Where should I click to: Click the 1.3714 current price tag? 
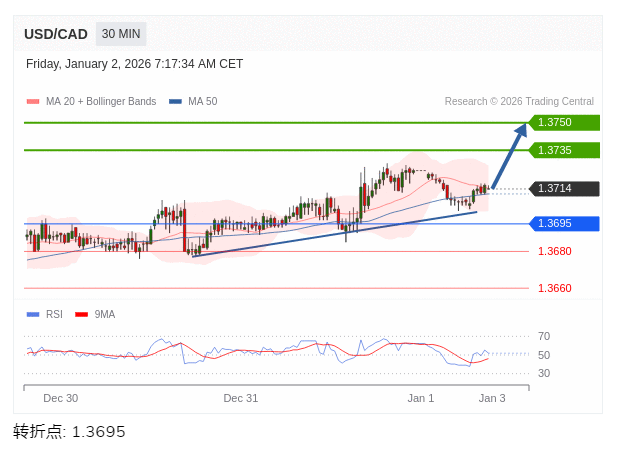tap(563, 188)
